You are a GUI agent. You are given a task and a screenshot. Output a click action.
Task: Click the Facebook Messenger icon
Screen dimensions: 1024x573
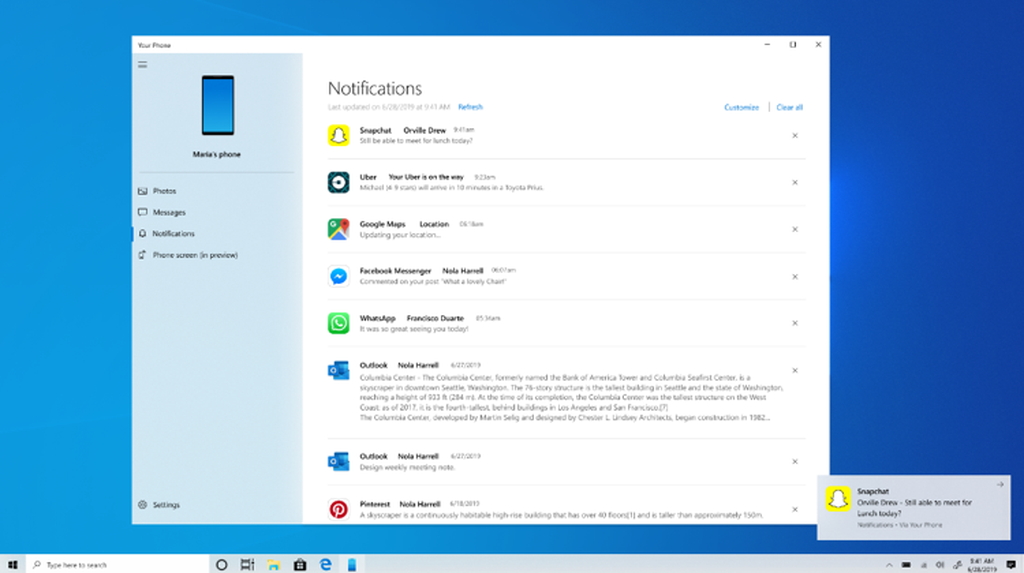[x=338, y=276]
